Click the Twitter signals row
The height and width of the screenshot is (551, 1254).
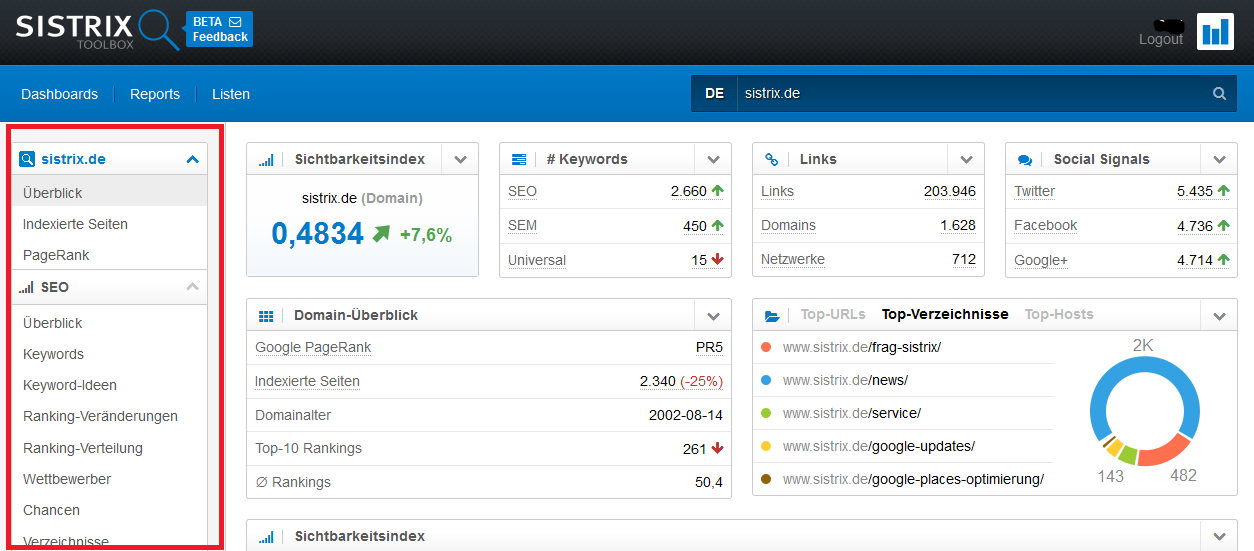(x=1121, y=191)
